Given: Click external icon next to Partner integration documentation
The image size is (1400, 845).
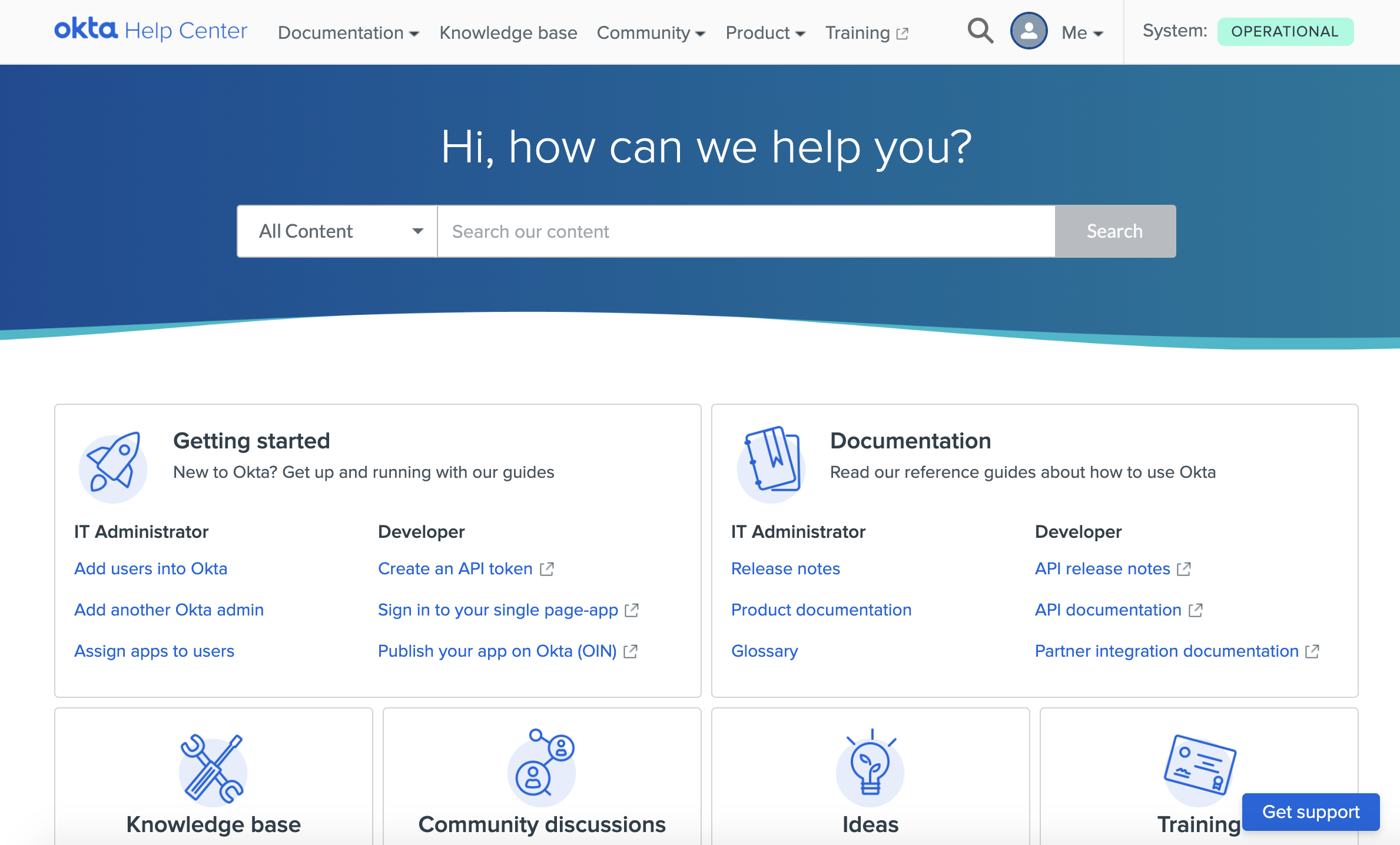Looking at the screenshot, I should pos(1312,651).
